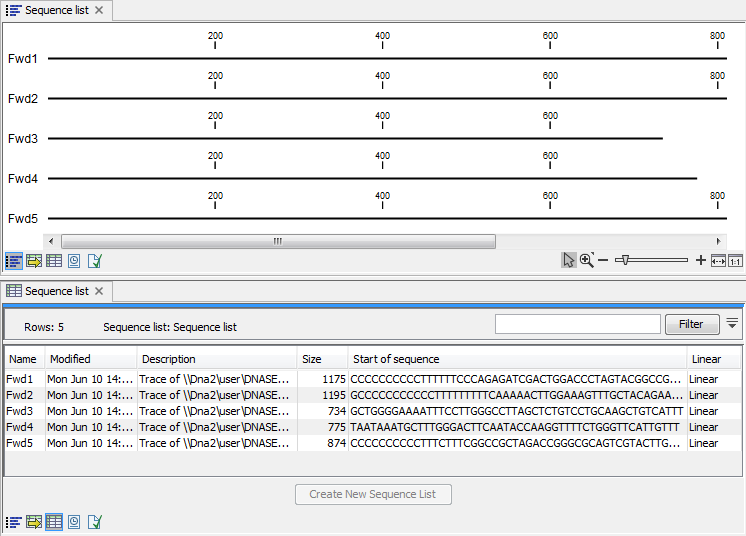Click into the filter text field

click(x=577, y=324)
